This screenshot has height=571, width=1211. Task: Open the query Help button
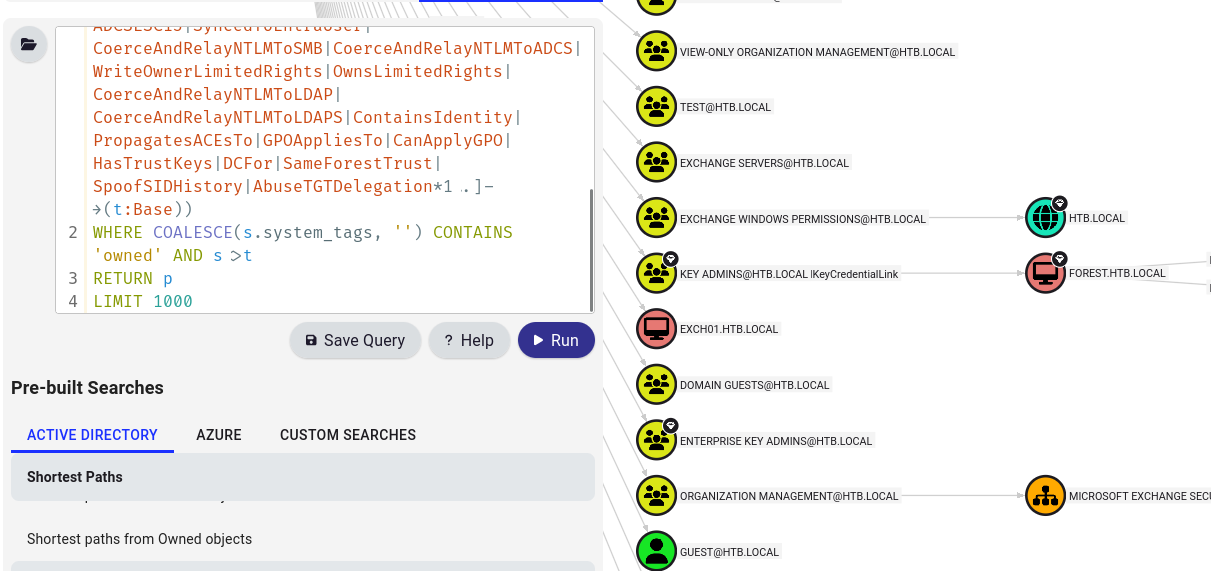[469, 340]
